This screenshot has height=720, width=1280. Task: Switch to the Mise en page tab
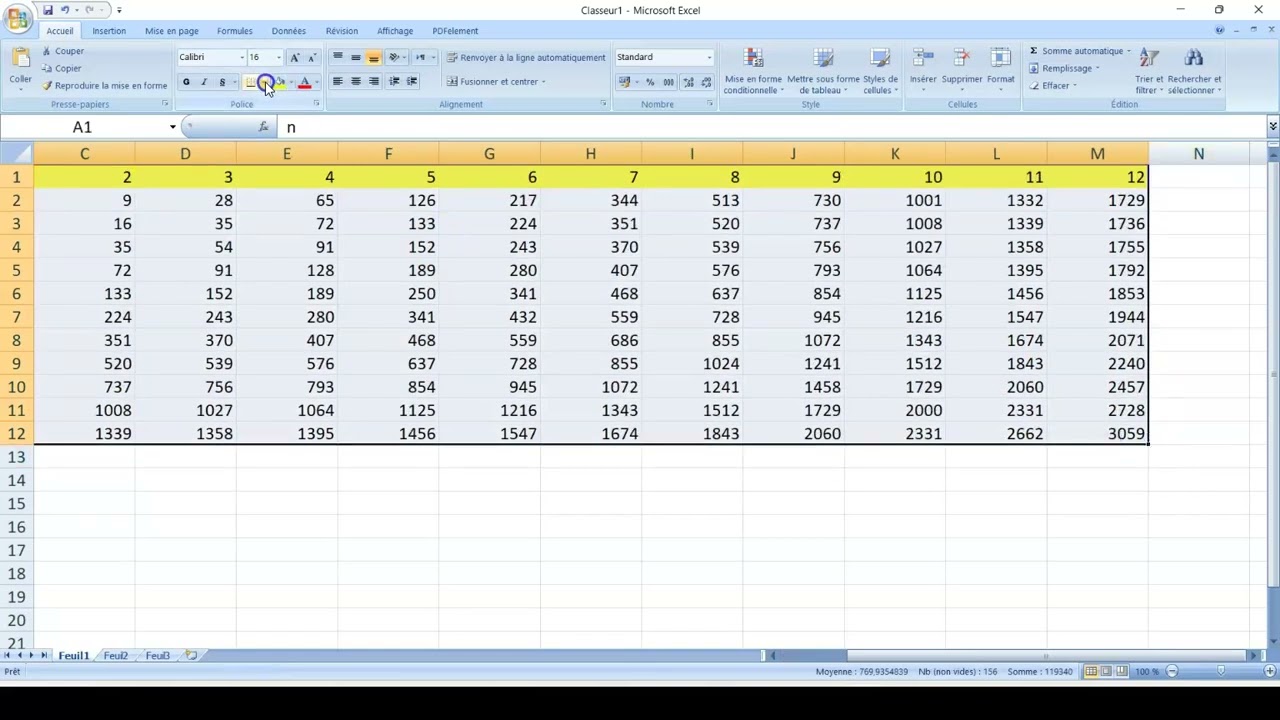pyautogui.click(x=171, y=31)
